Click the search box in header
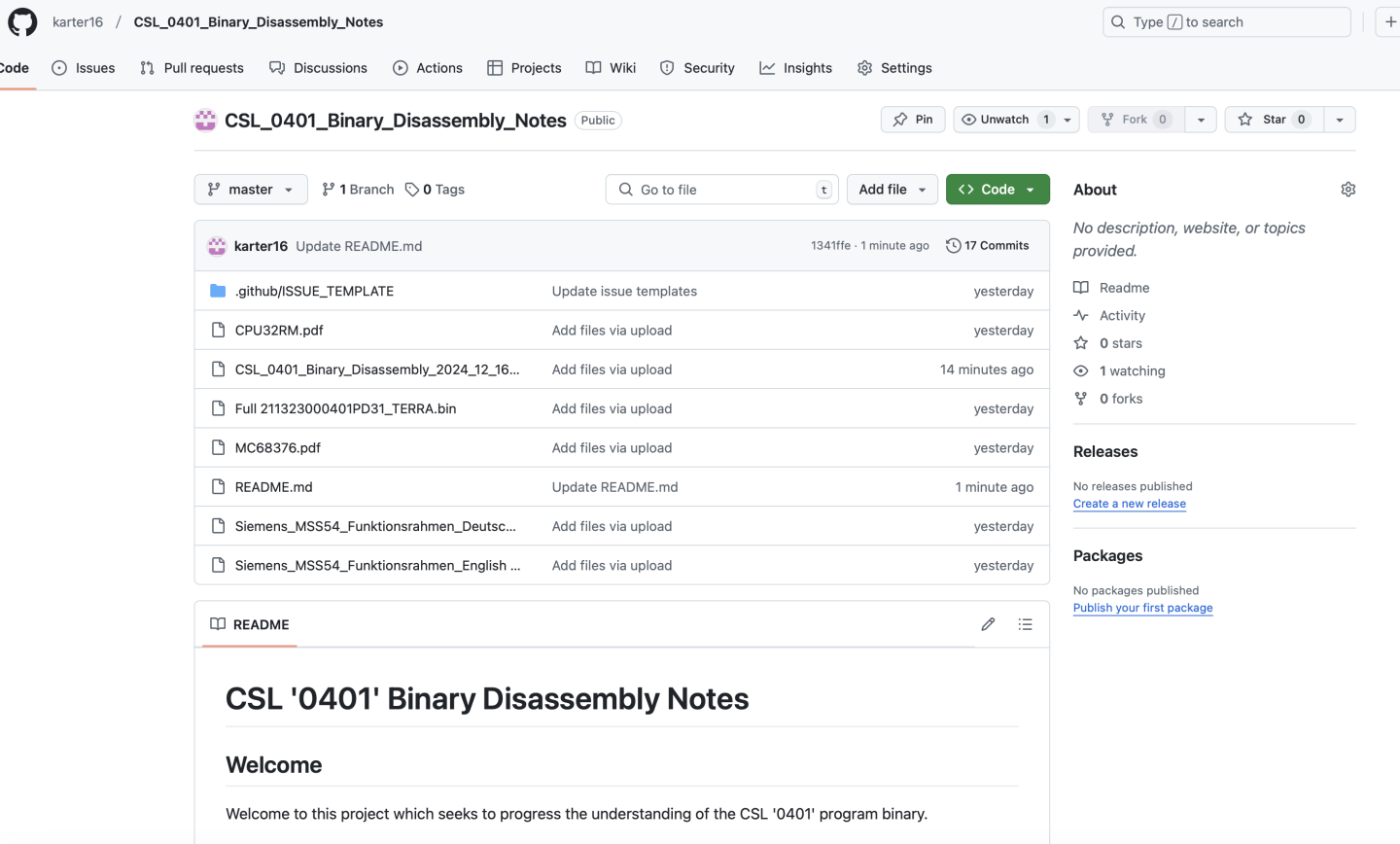Viewport: 1400px width, 844px height. (x=1227, y=21)
